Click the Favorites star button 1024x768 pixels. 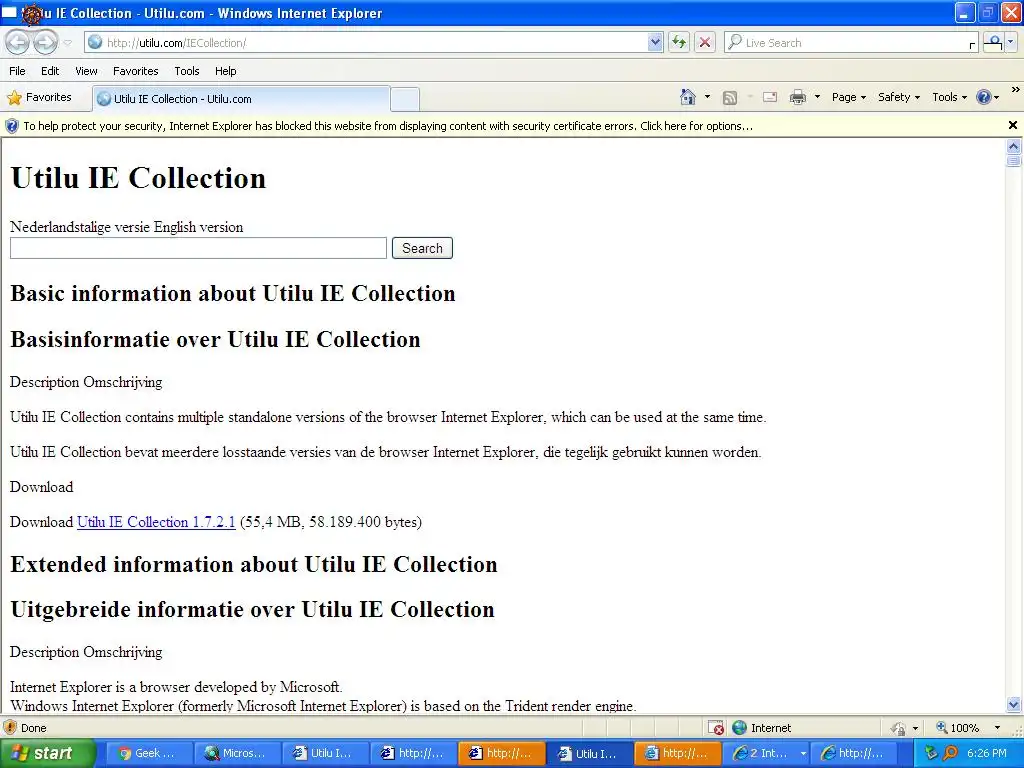(39, 97)
